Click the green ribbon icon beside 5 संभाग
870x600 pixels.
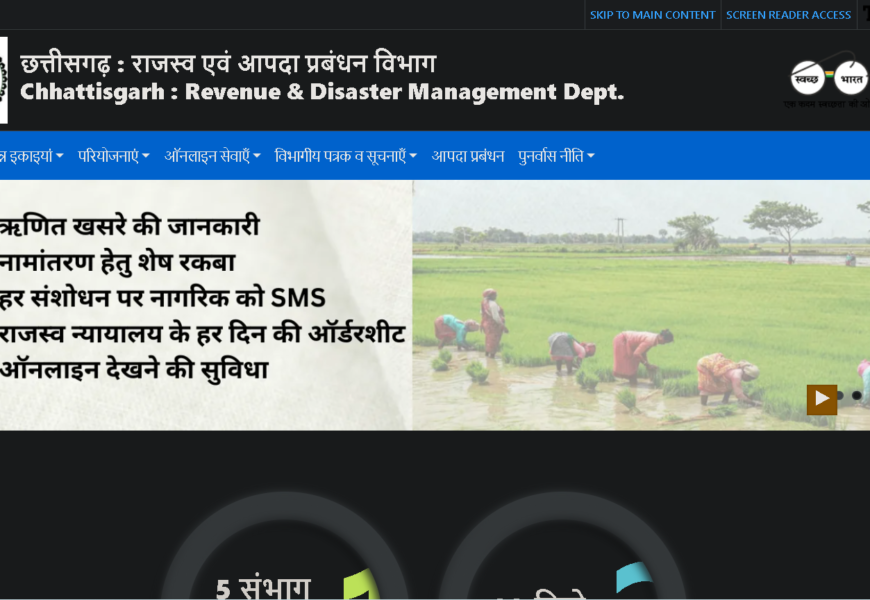click(x=356, y=585)
